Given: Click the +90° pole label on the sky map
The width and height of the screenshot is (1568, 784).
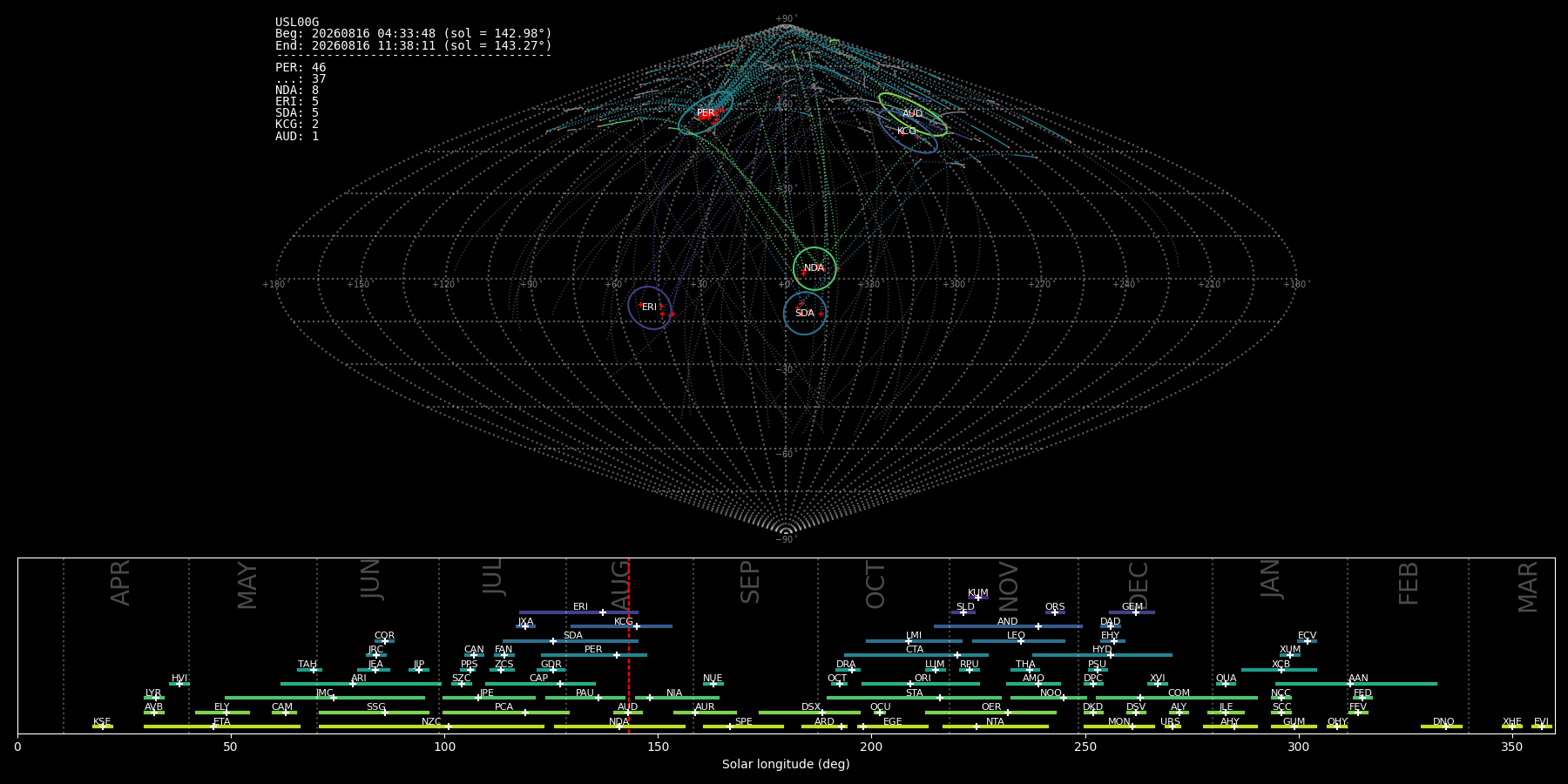Looking at the screenshot, I should click(x=786, y=19).
